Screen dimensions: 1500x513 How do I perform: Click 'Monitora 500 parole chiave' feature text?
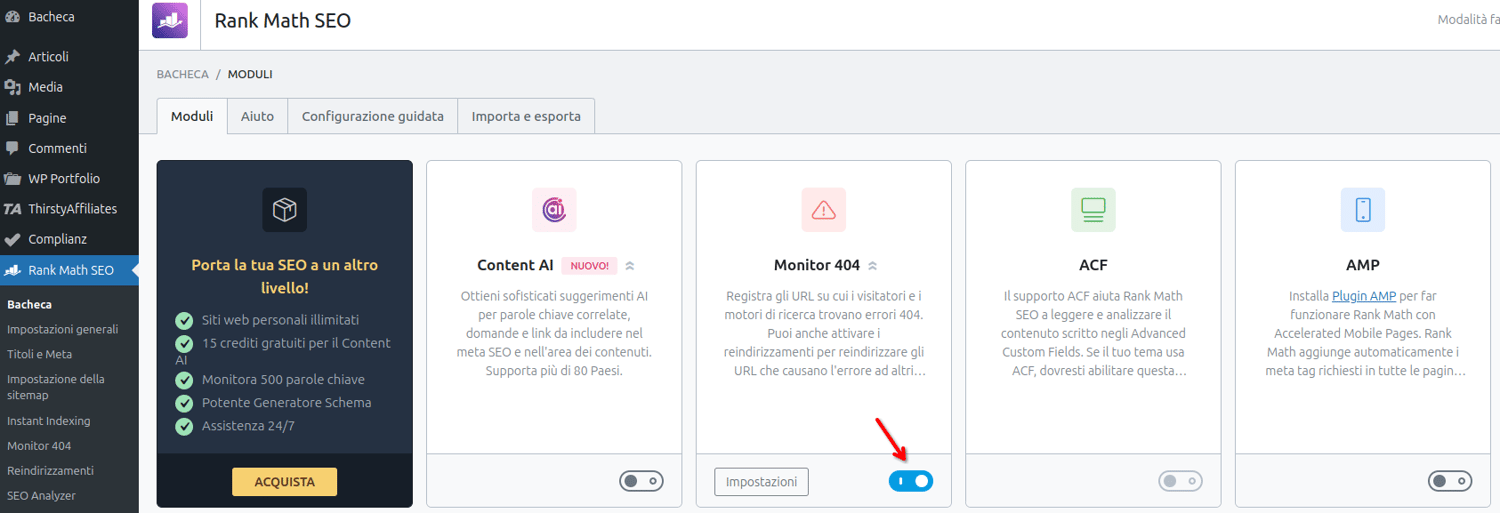point(283,380)
